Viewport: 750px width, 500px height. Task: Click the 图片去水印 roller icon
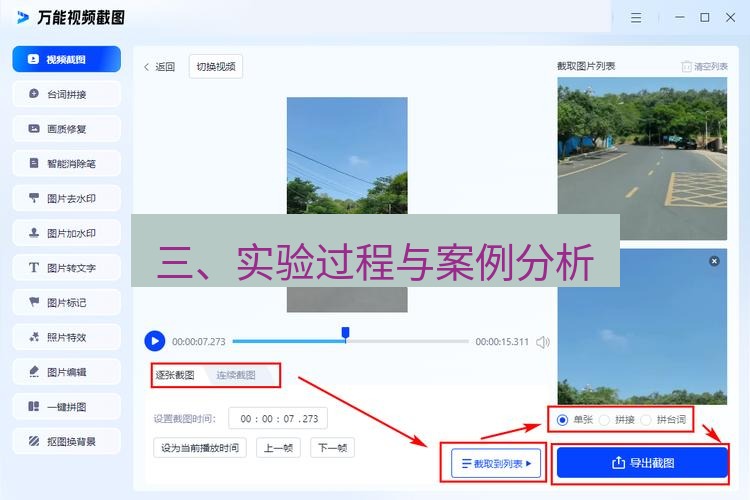pos(33,198)
